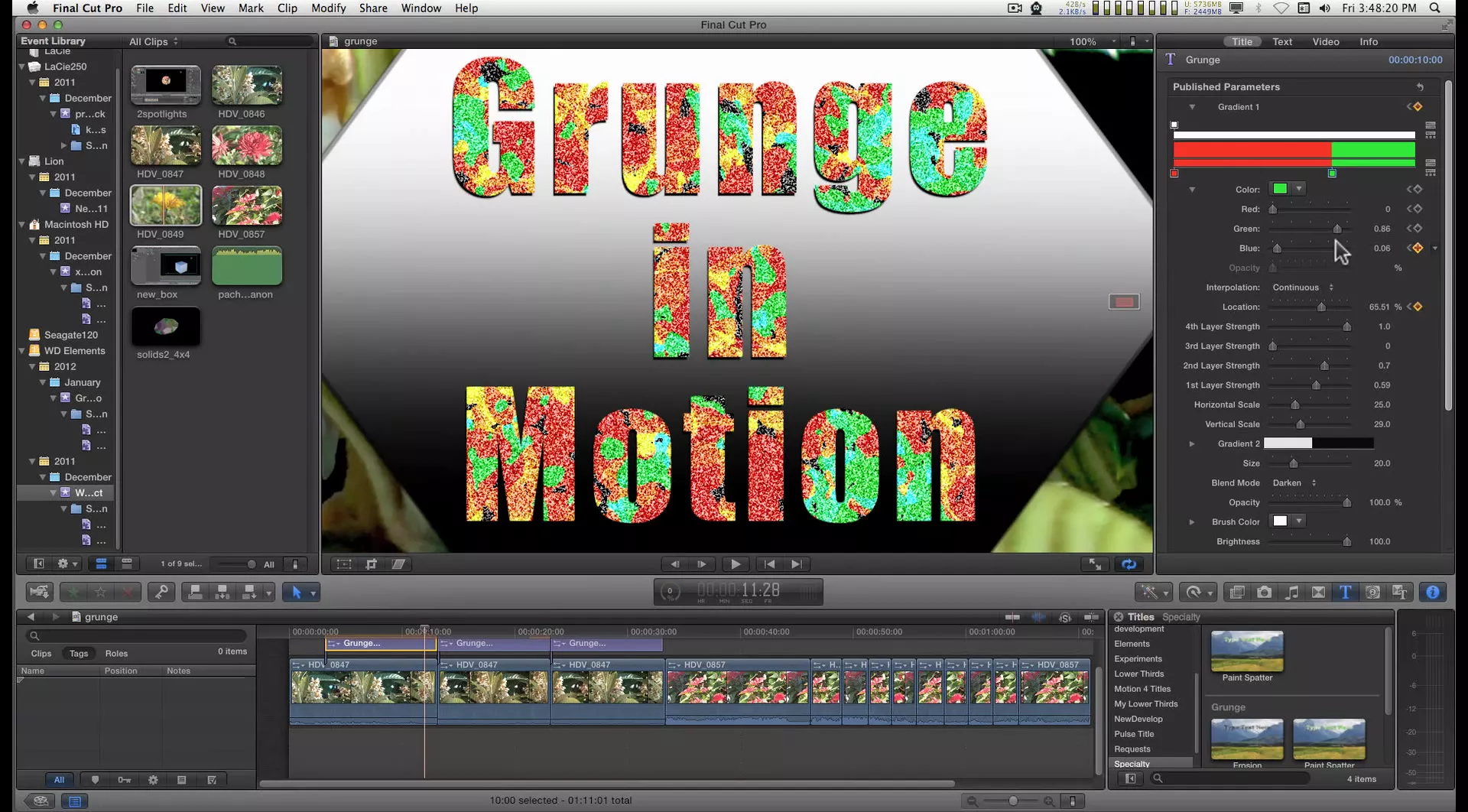Select the Pulse Title category
This screenshot has height=812, width=1468.
pyautogui.click(x=1134, y=734)
